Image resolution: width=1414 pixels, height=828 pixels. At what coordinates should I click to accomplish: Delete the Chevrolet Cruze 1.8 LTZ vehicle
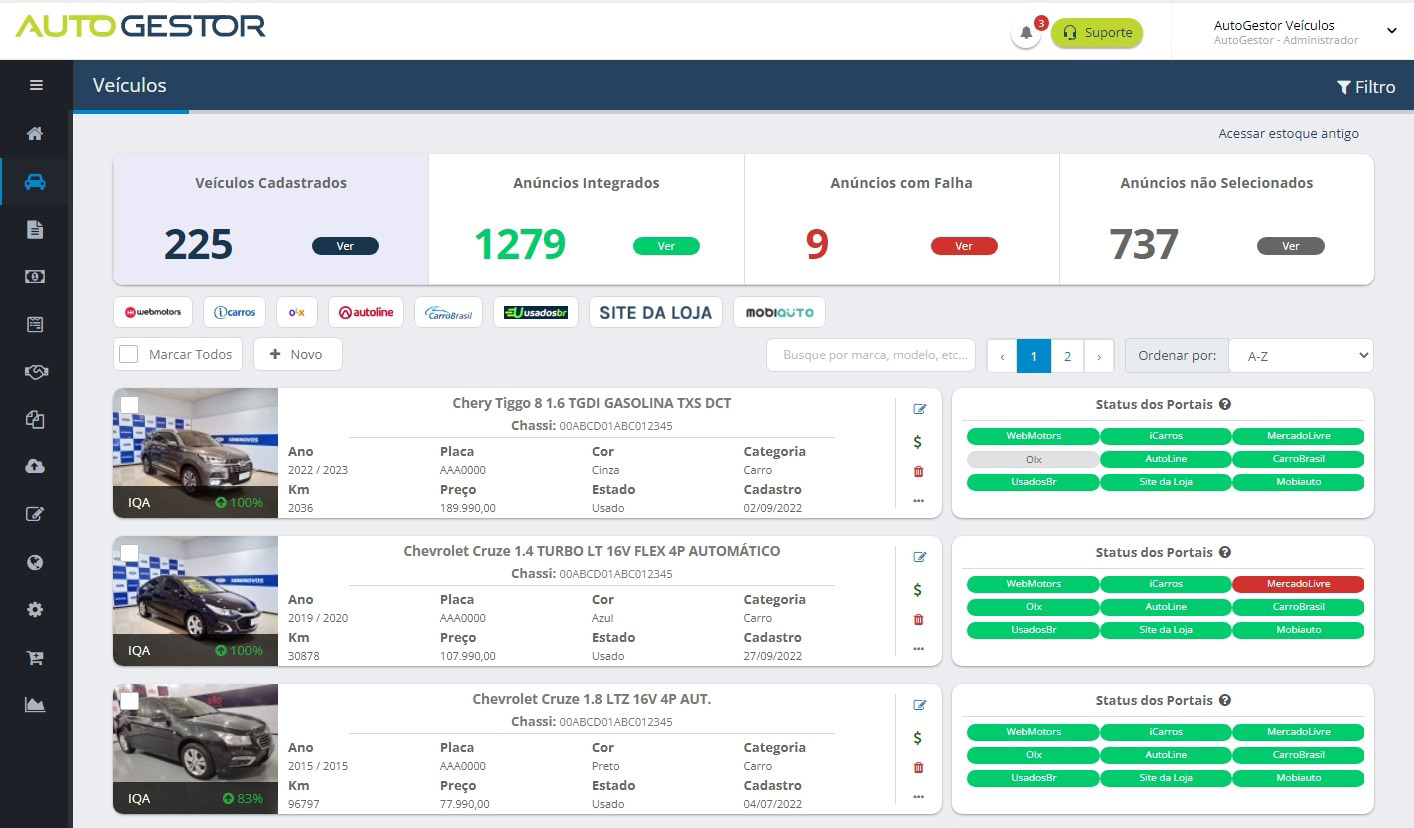point(919,767)
